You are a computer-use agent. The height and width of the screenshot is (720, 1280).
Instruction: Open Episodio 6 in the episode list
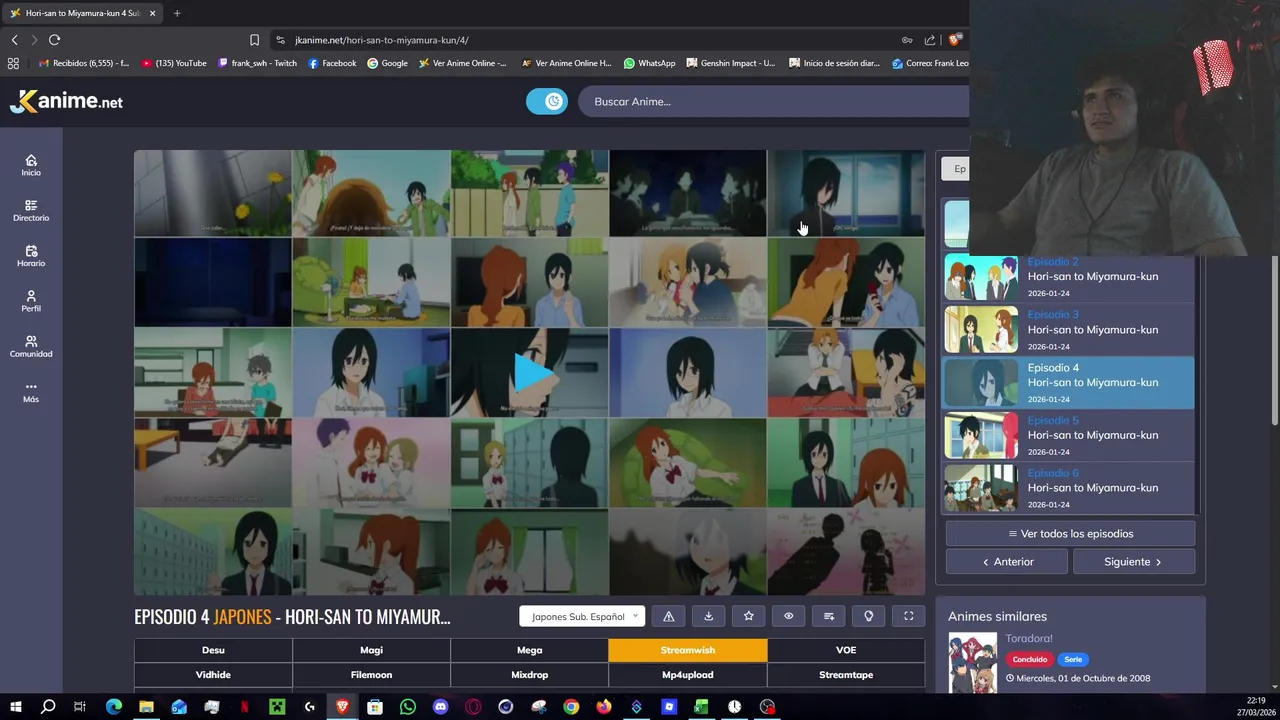click(x=1069, y=488)
